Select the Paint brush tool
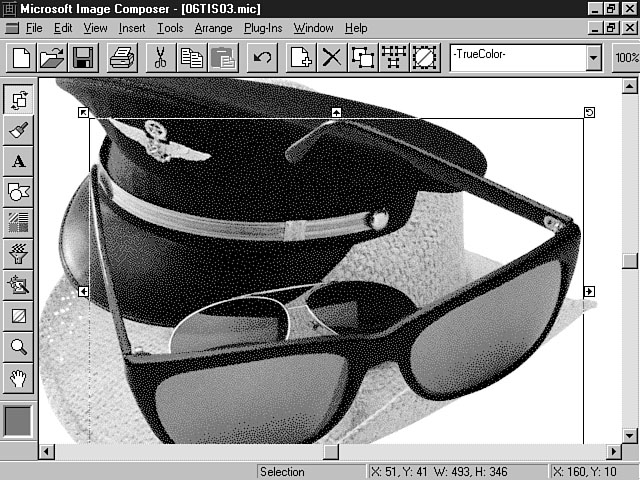 click(x=19, y=131)
